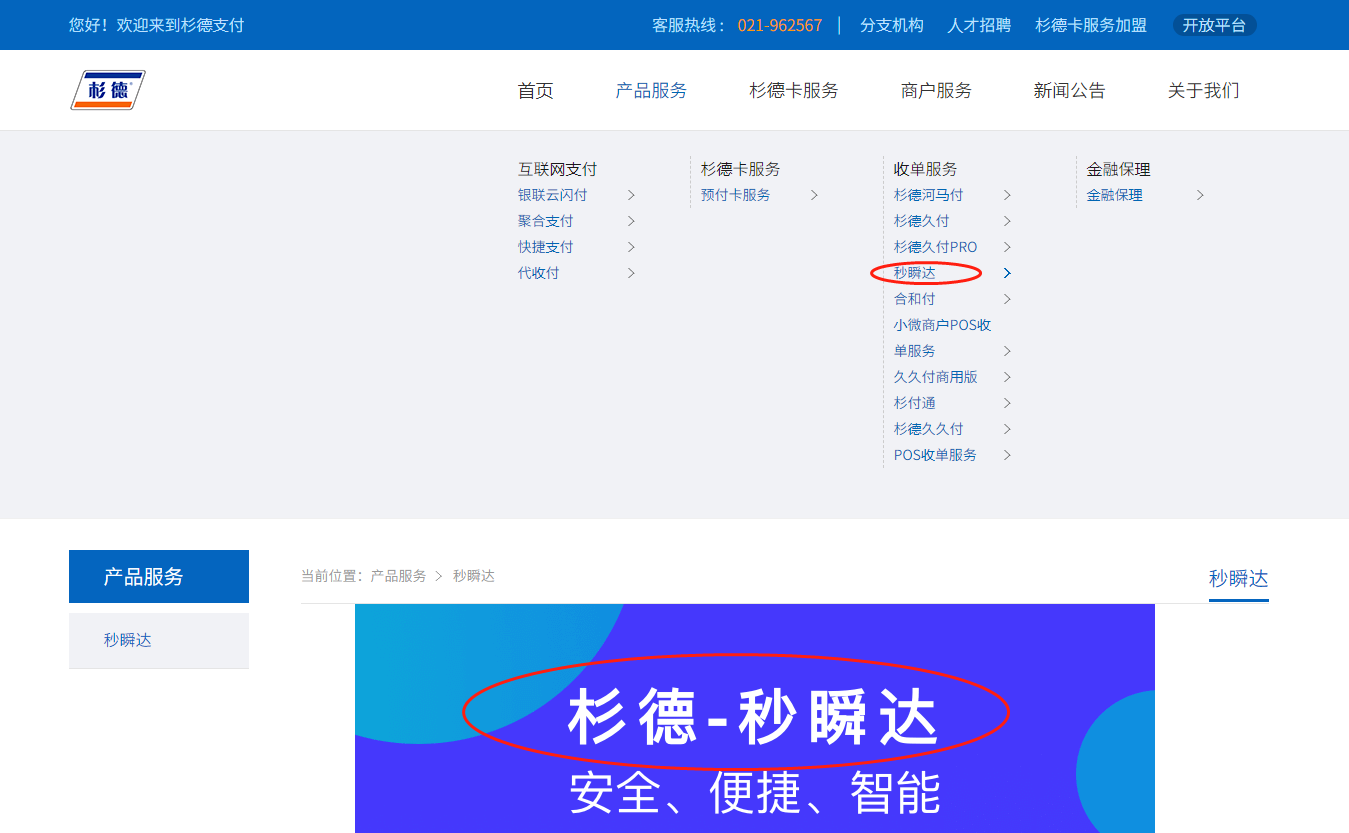
Task: Open 关于我们 from the navigation bar
Action: coord(1203,91)
